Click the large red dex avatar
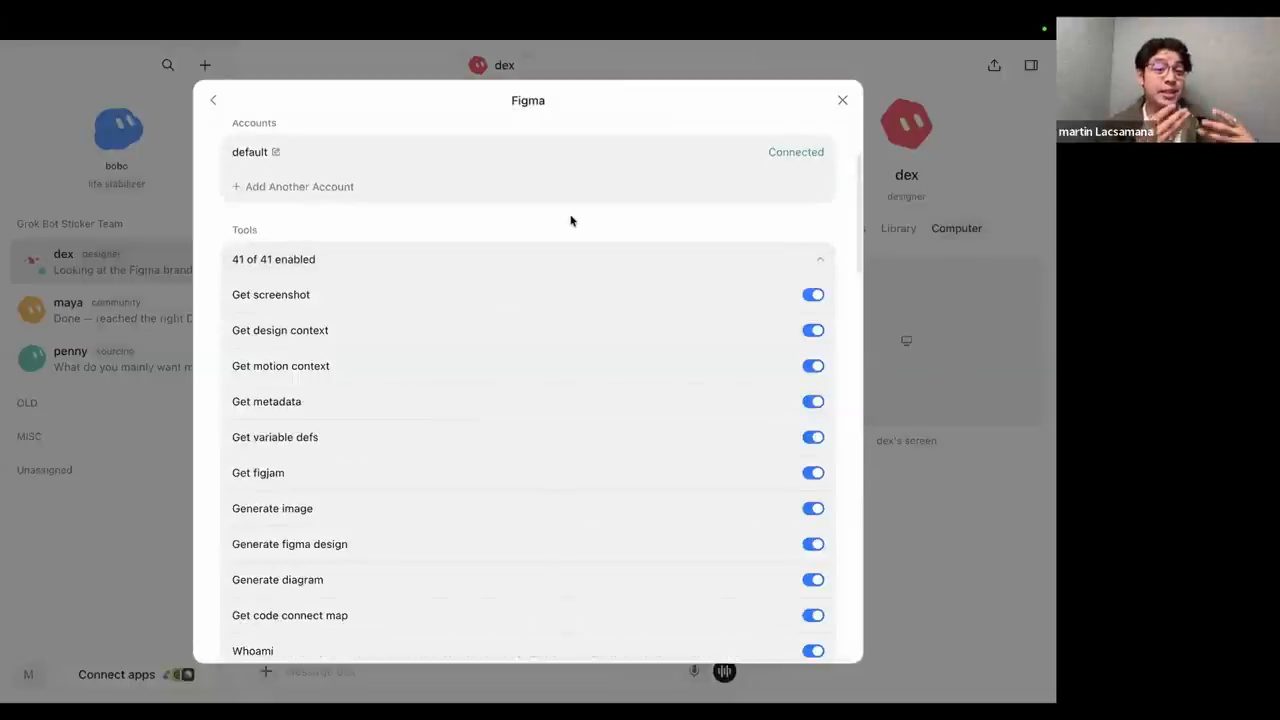This screenshot has width=1280, height=720. [907, 124]
